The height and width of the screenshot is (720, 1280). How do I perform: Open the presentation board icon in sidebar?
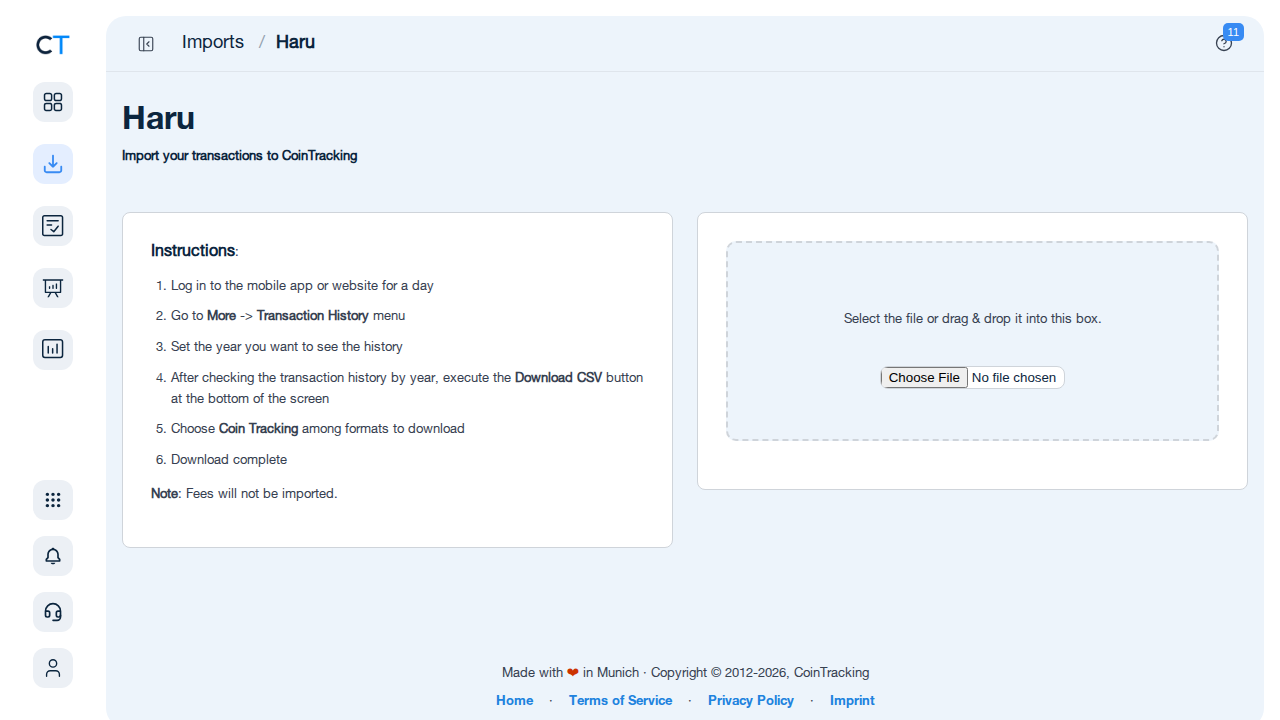pos(53,288)
